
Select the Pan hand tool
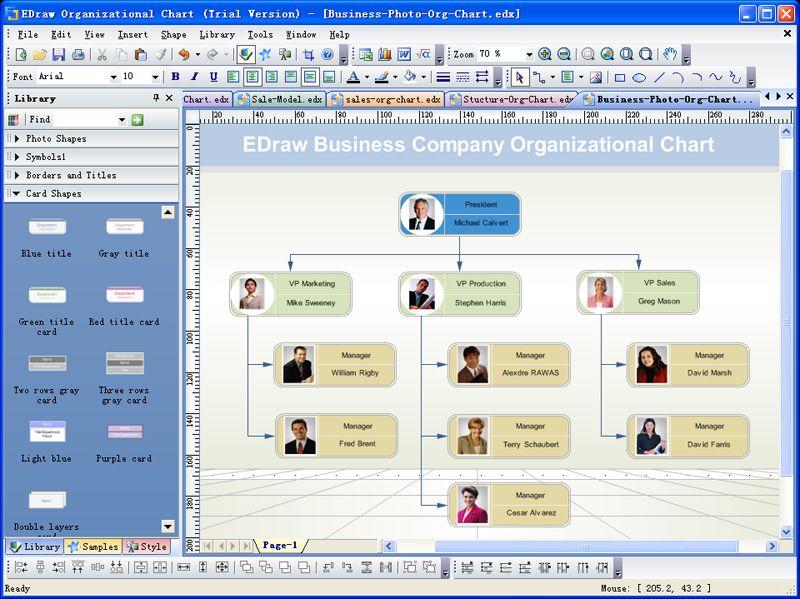[669, 54]
